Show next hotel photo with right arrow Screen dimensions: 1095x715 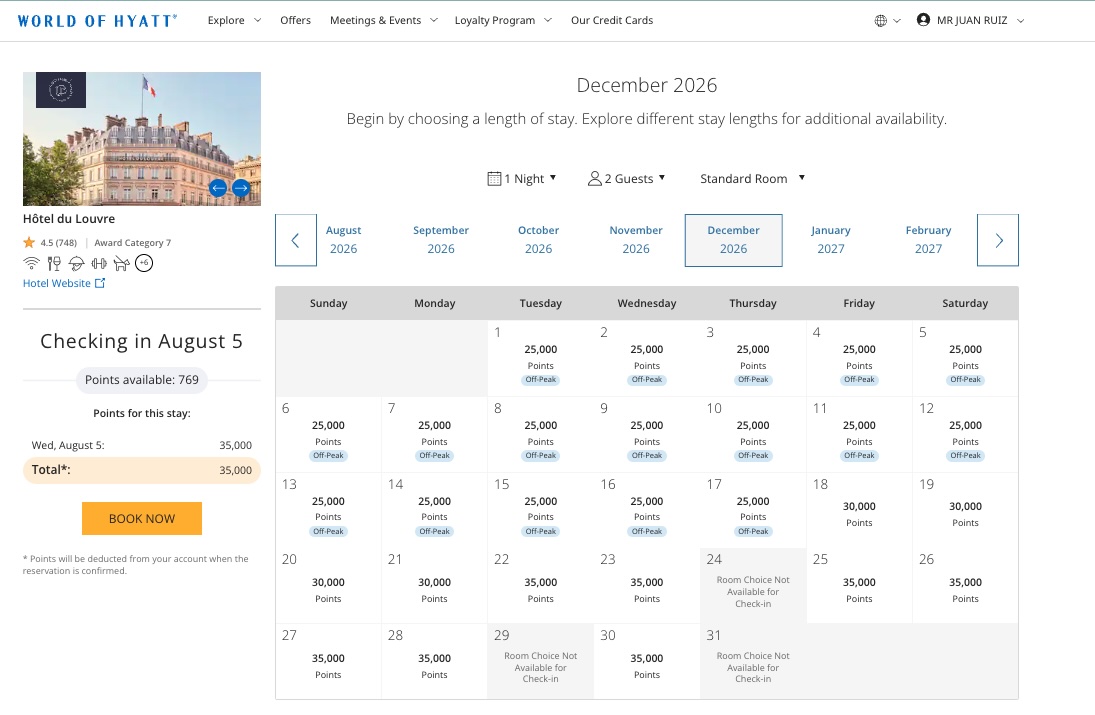(x=241, y=188)
